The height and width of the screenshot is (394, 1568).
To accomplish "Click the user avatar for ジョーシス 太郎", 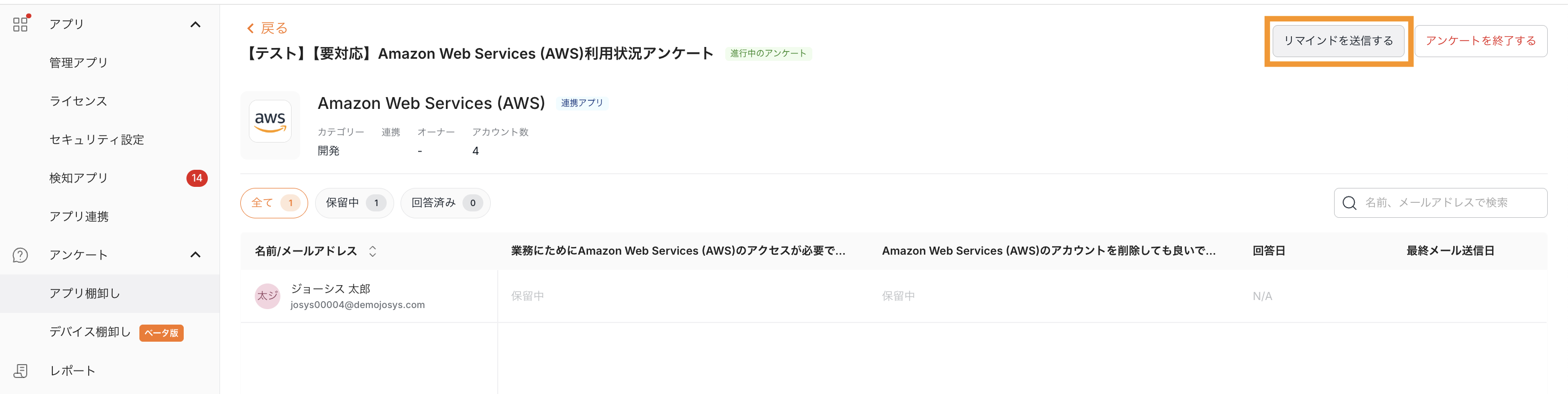I will pyautogui.click(x=267, y=296).
